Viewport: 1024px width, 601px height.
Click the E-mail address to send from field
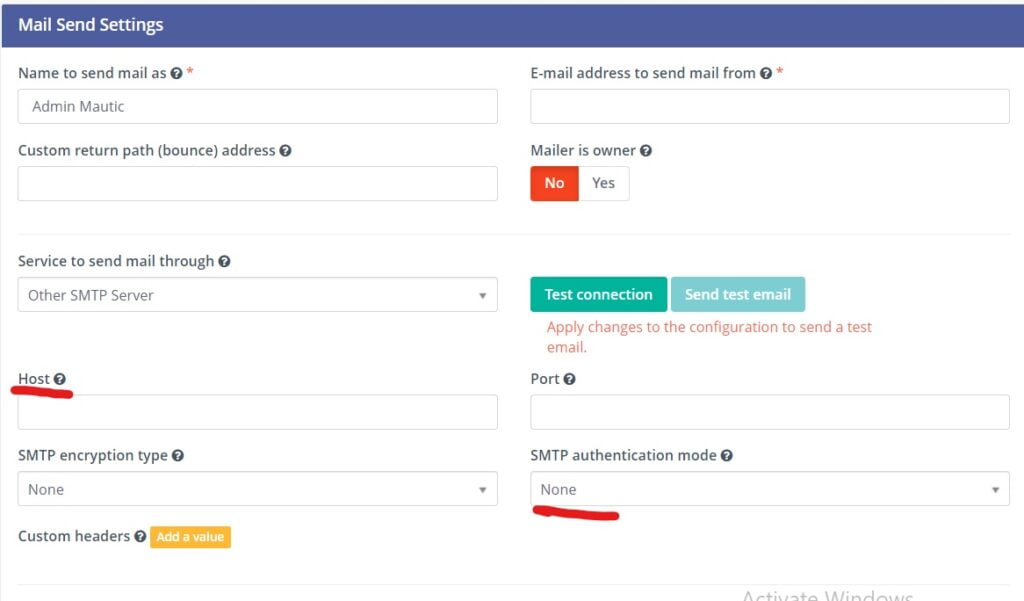click(x=770, y=106)
